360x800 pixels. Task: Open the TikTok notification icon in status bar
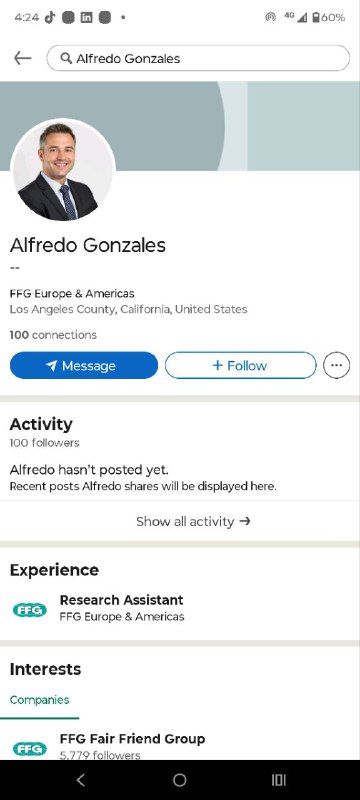(49, 17)
